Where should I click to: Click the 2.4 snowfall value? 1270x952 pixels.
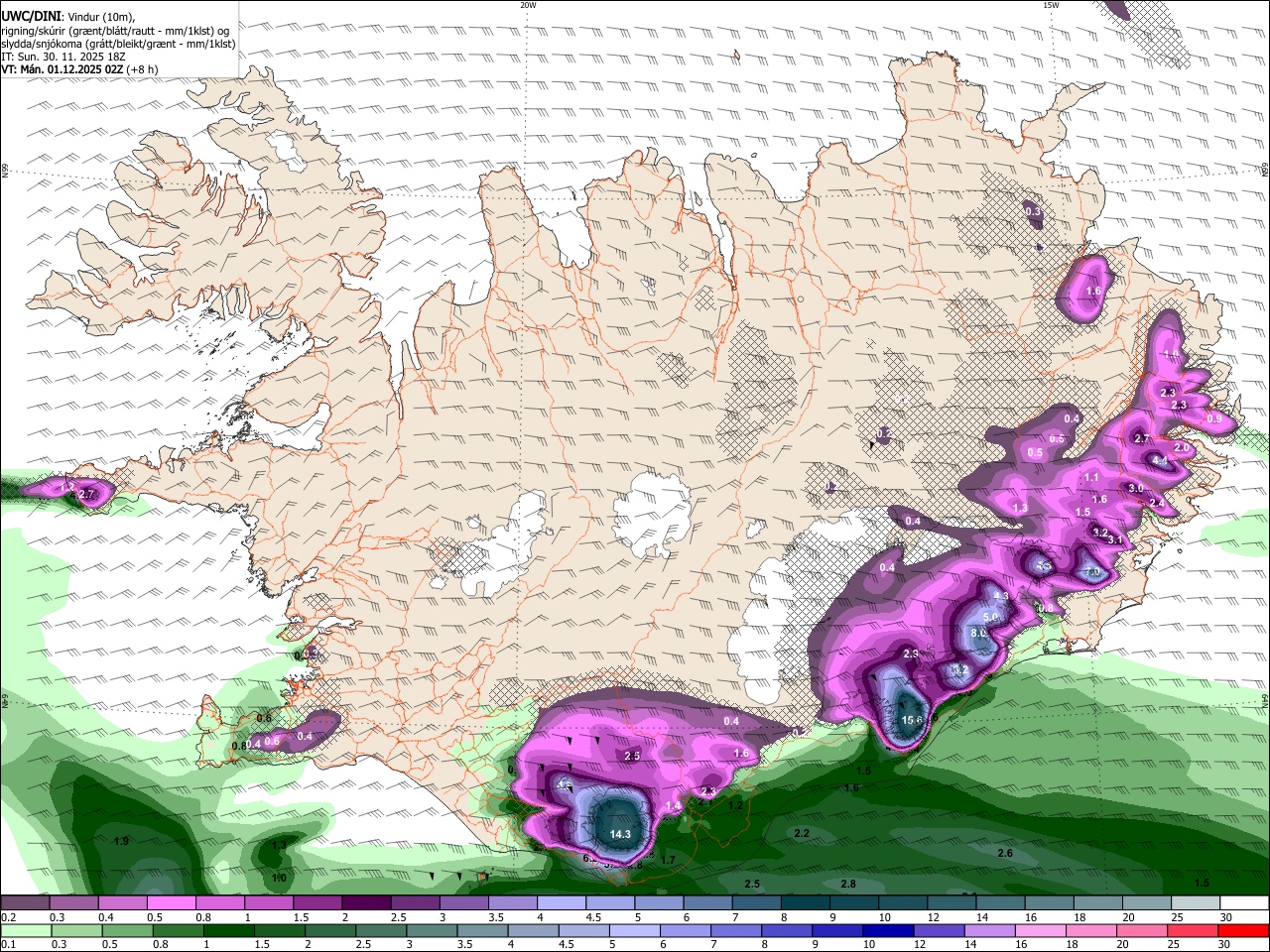click(1157, 504)
